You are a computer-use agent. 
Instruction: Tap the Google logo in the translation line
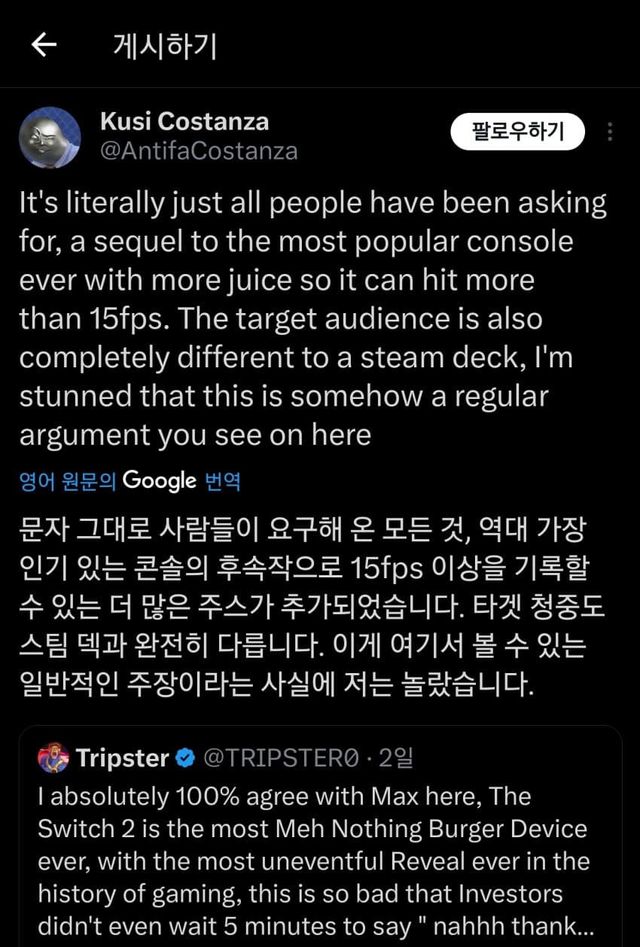[x=160, y=480]
